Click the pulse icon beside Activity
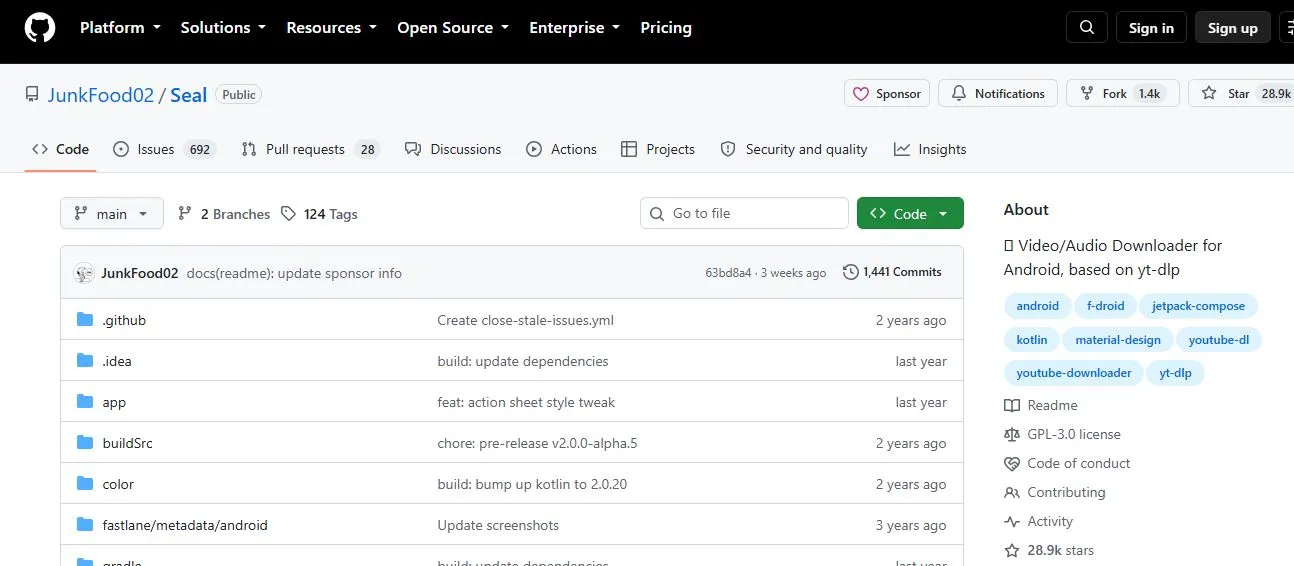The width and height of the screenshot is (1294, 566). 1012,521
